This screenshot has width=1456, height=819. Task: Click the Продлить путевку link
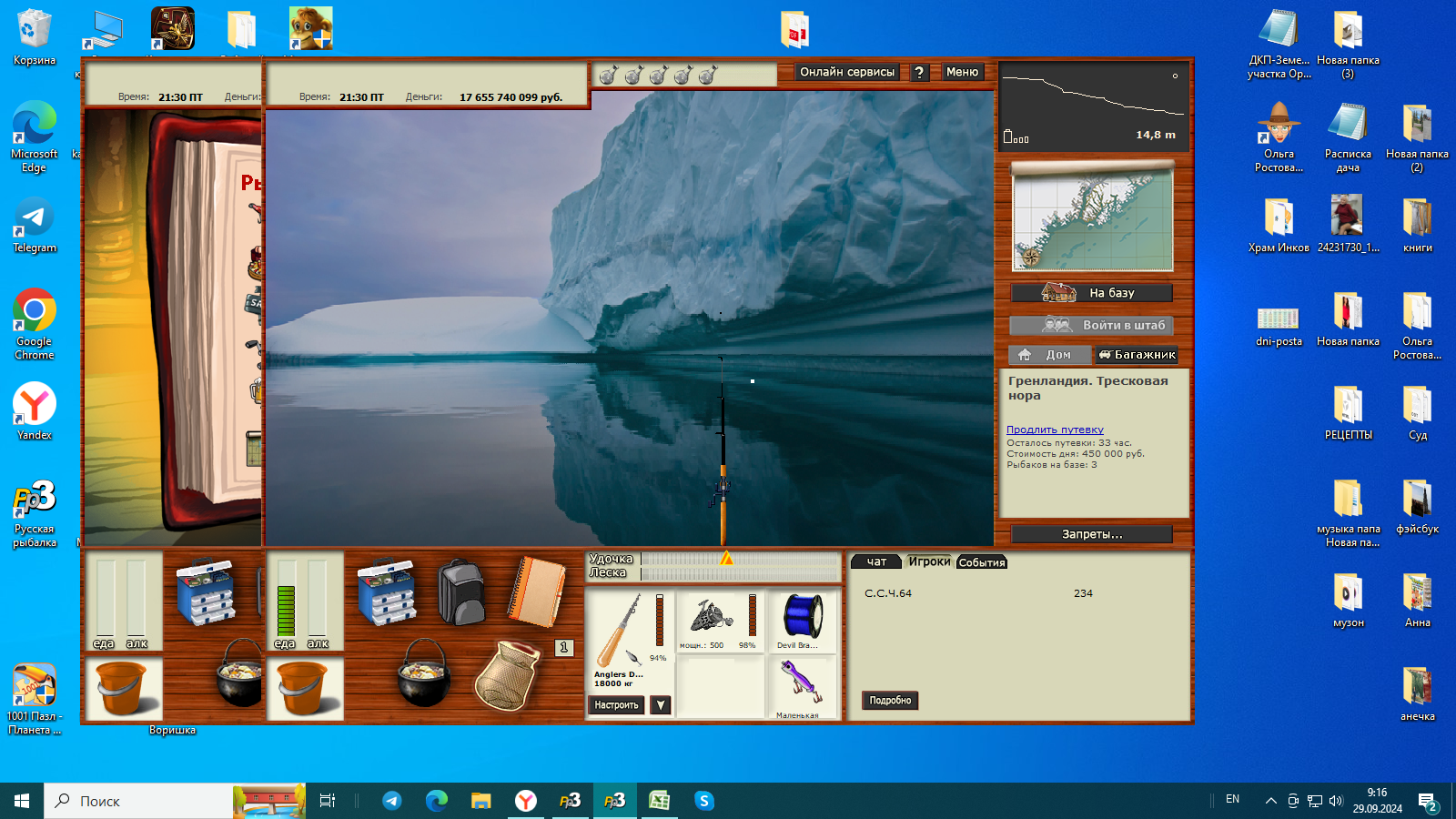coord(1055,430)
